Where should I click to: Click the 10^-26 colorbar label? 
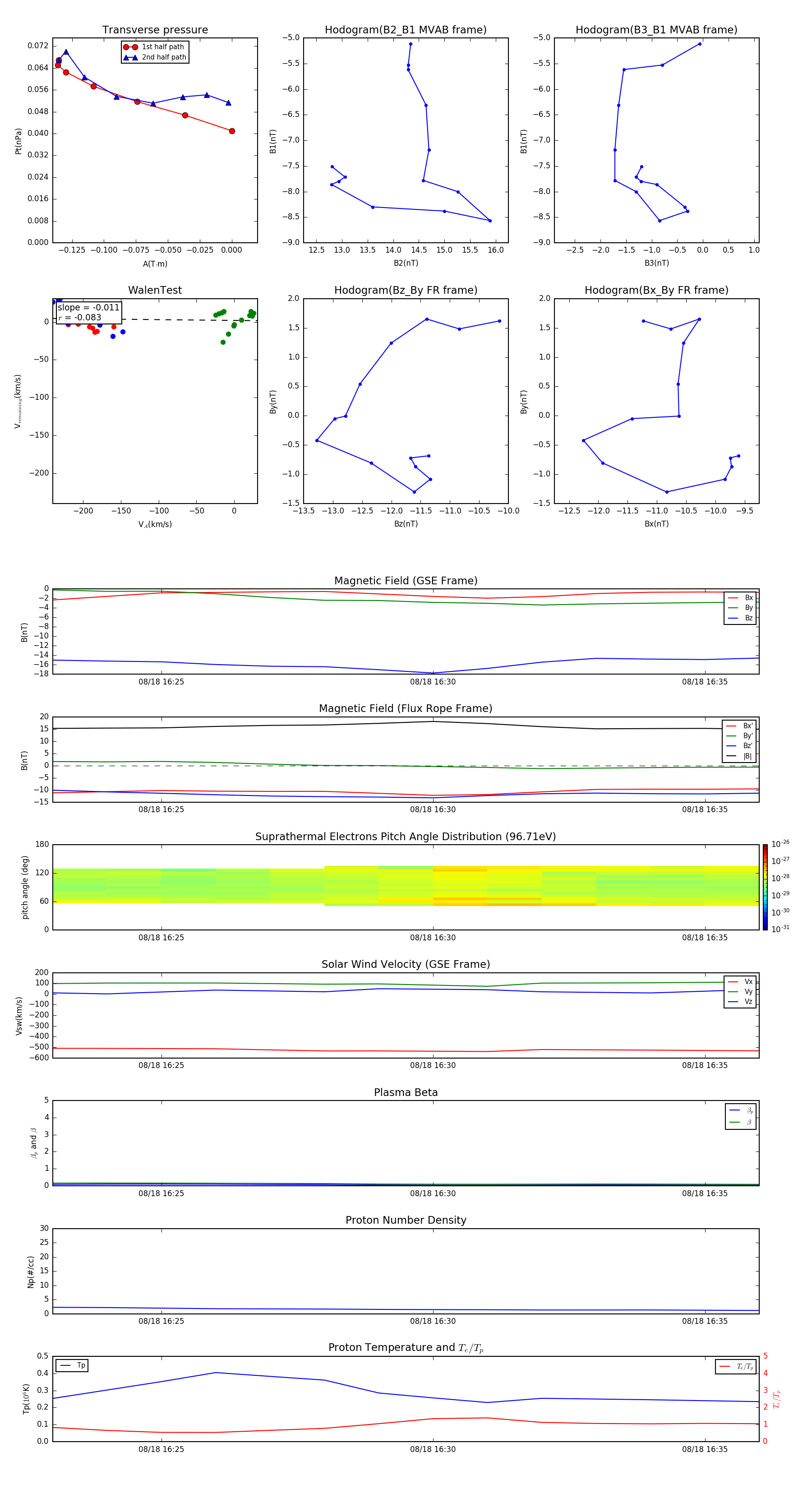point(780,844)
